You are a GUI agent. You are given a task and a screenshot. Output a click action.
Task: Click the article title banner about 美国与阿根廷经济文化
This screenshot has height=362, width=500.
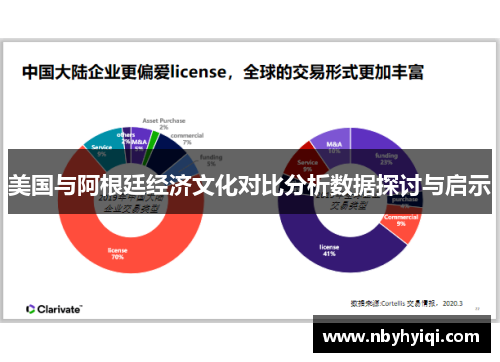click(250, 182)
